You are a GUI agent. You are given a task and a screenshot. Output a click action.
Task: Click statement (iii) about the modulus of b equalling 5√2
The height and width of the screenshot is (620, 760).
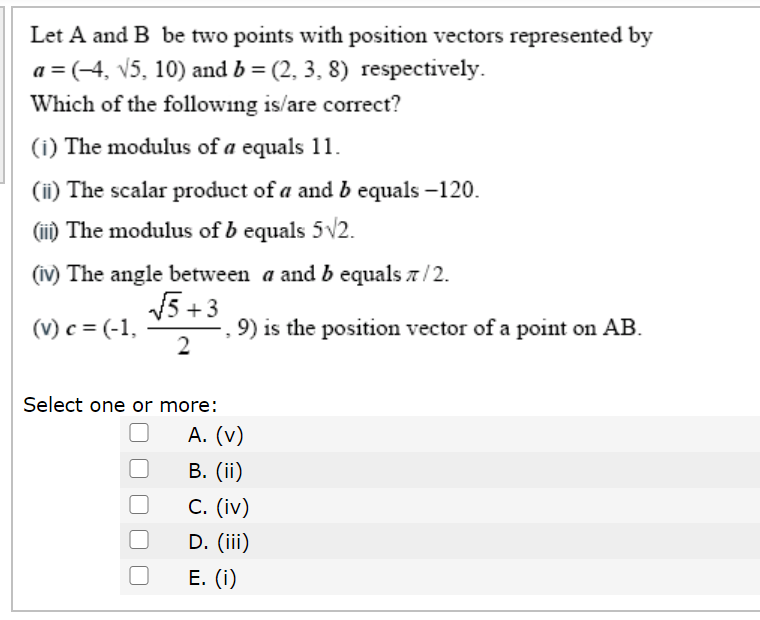(193, 230)
